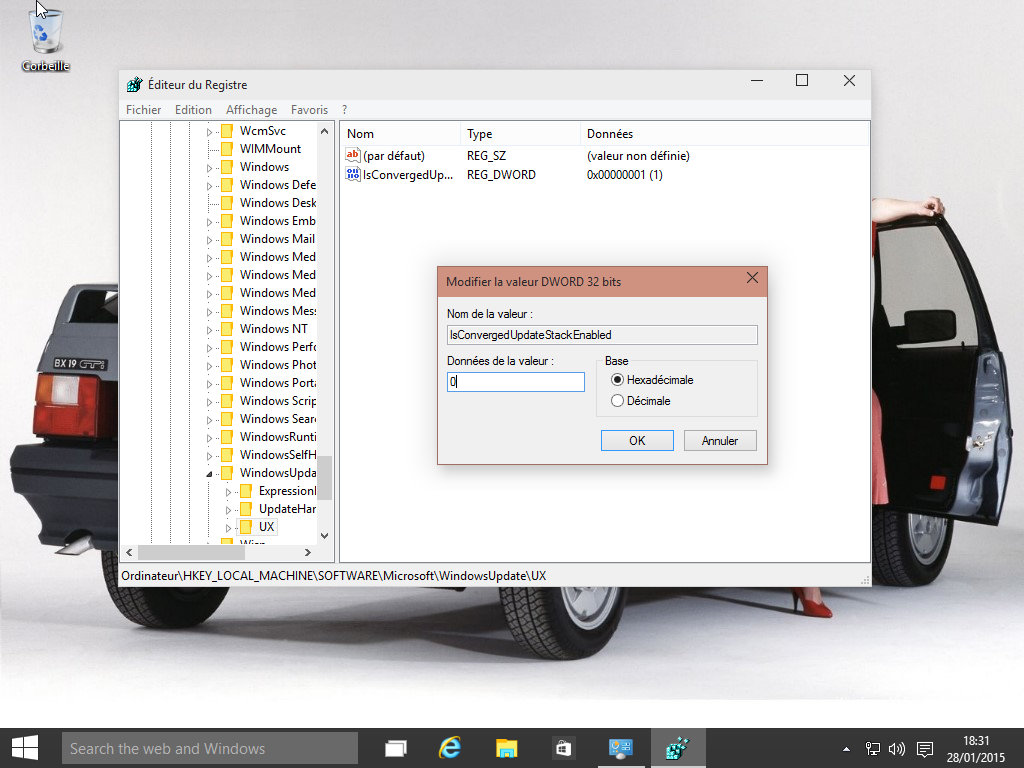1024x768 pixels.
Task: Click the Task View taskbar icon
Action: click(396, 747)
